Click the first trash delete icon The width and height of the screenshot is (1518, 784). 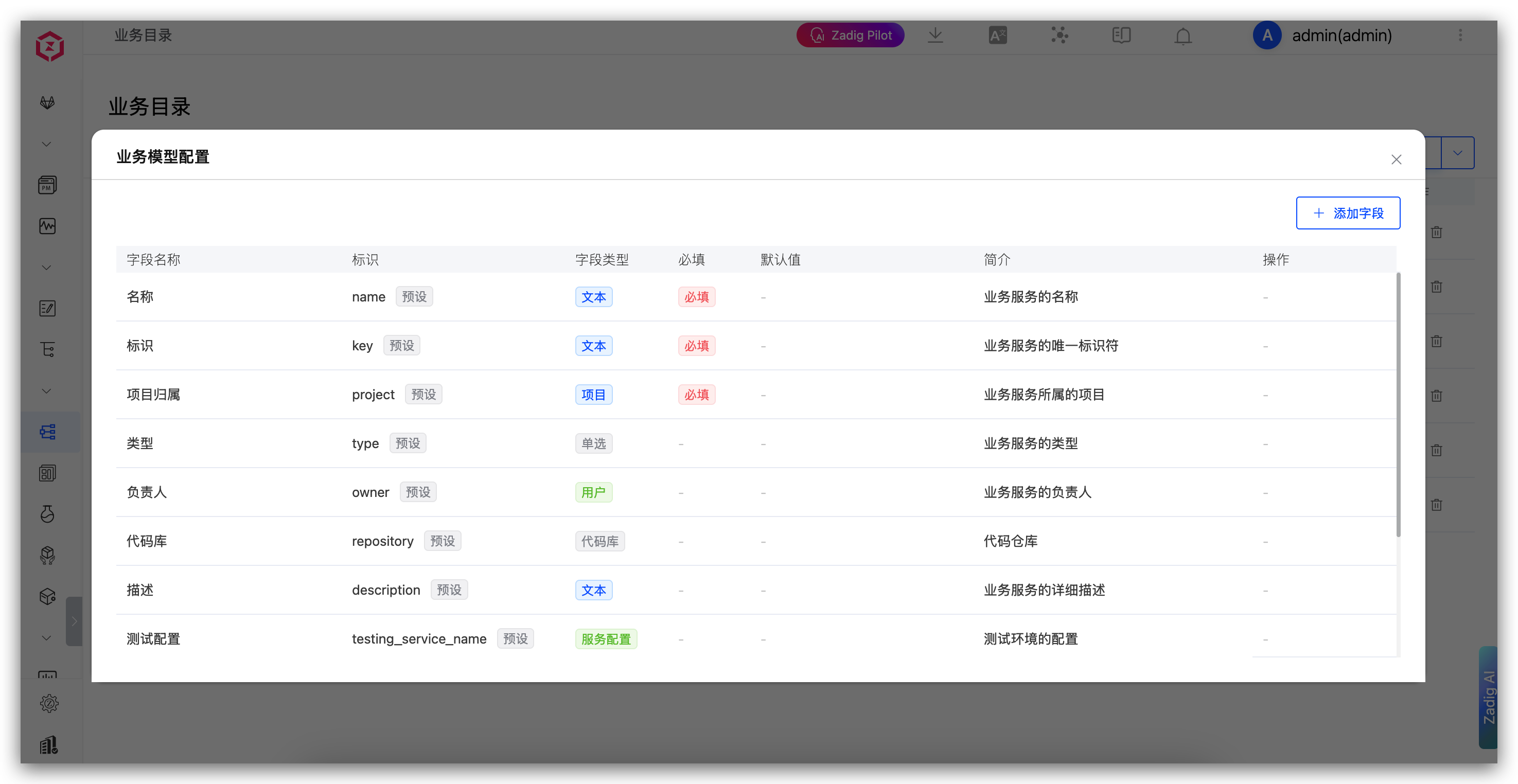click(x=1437, y=232)
